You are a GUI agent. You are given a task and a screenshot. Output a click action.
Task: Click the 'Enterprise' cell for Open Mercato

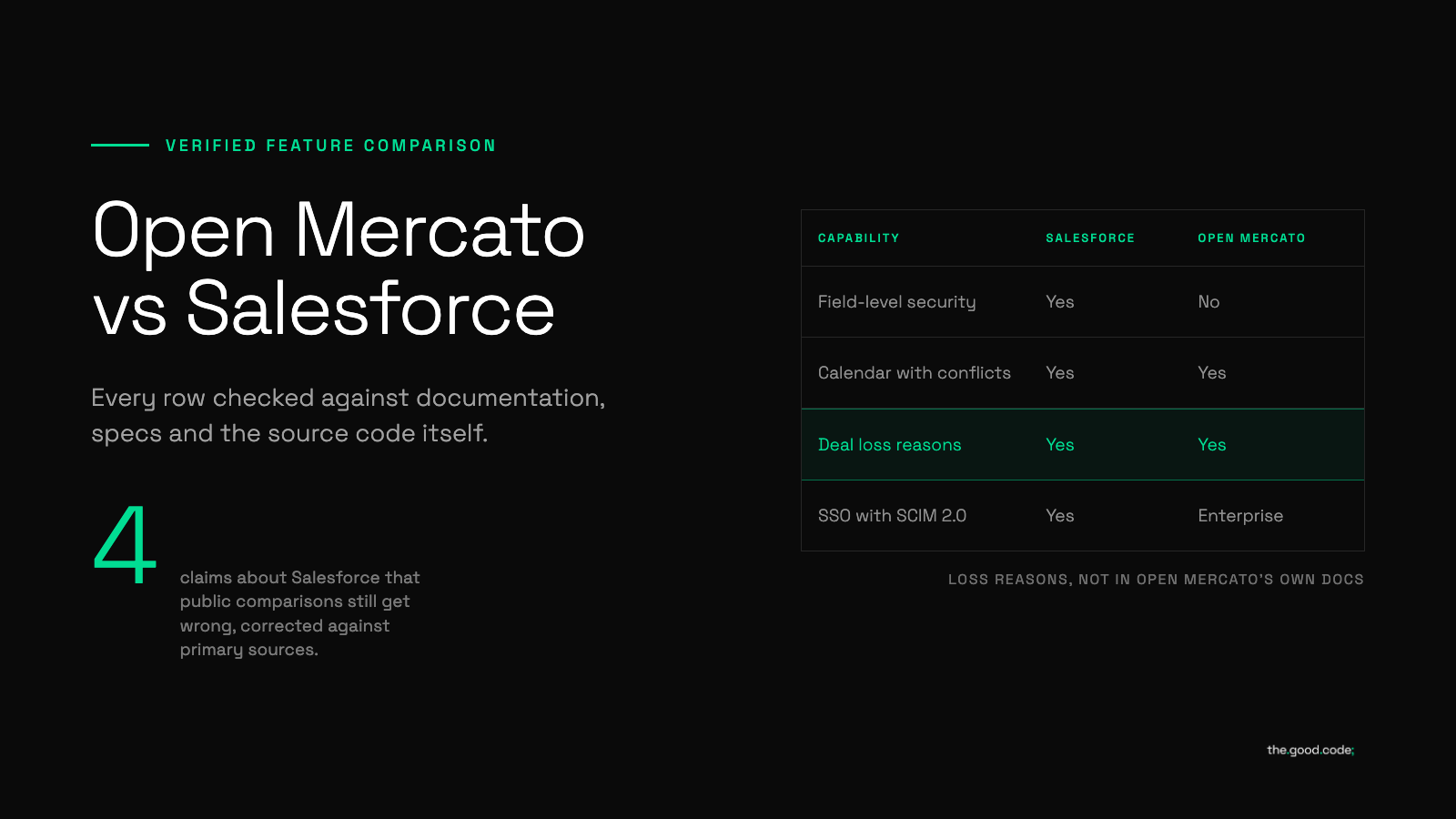pyautogui.click(x=1240, y=516)
